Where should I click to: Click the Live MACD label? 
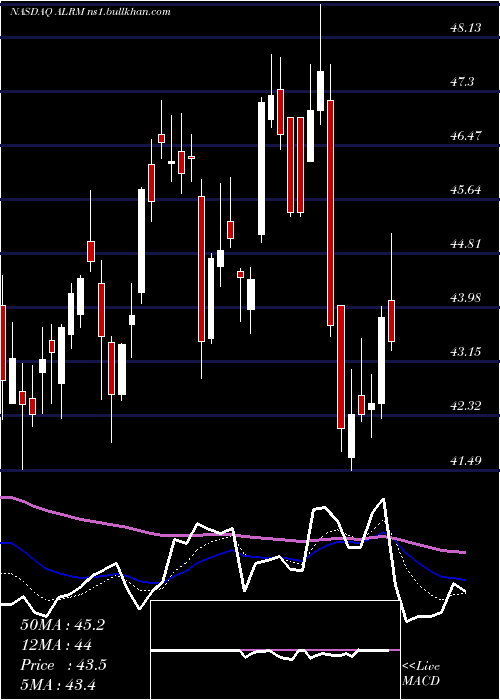click(421, 674)
